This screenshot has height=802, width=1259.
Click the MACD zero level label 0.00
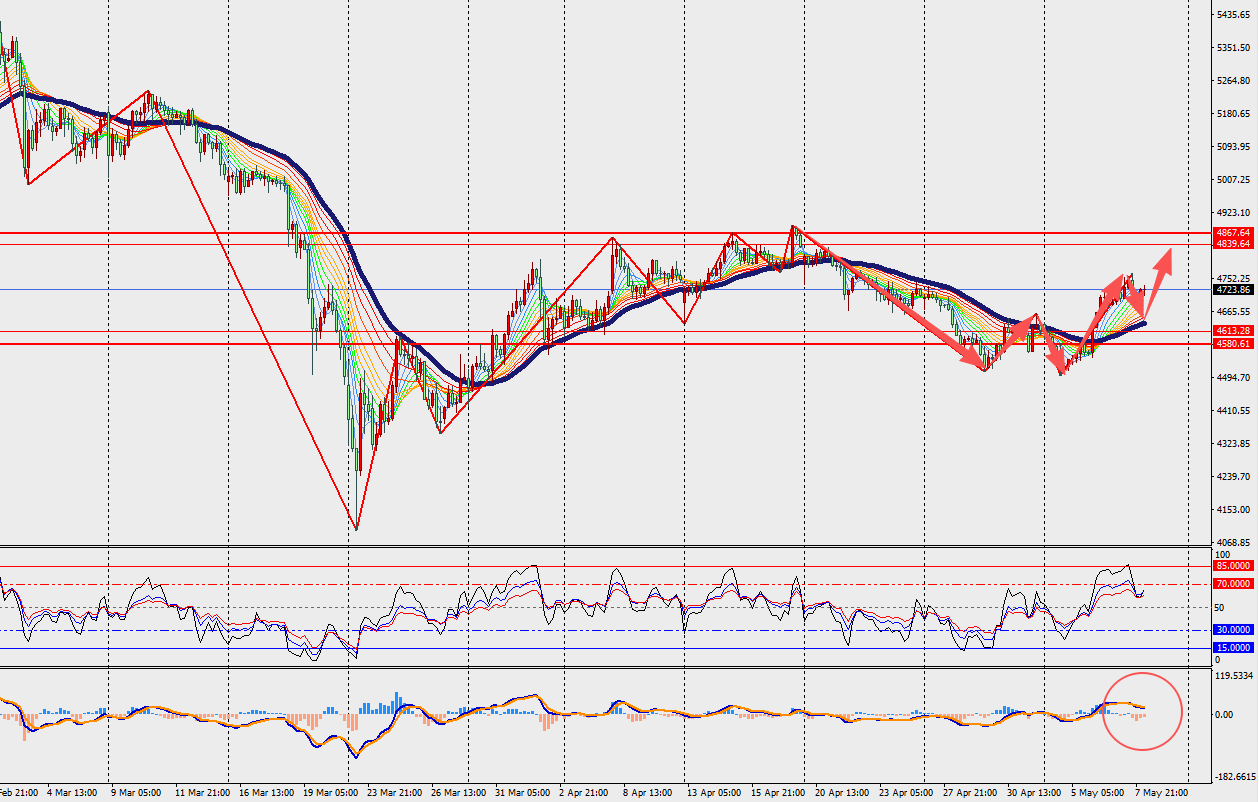(x=1225, y=715)
